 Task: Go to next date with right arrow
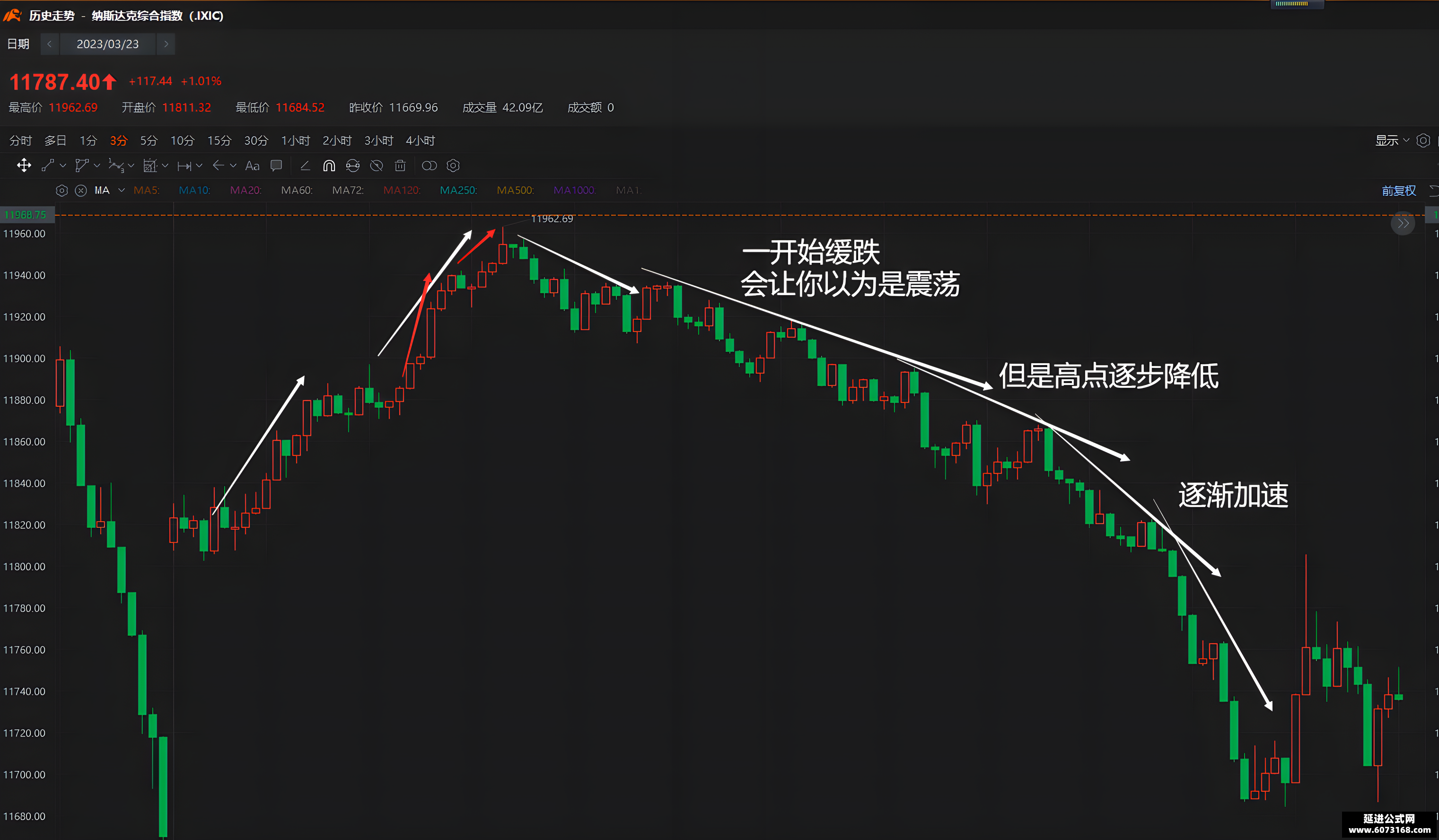(166, 44)
